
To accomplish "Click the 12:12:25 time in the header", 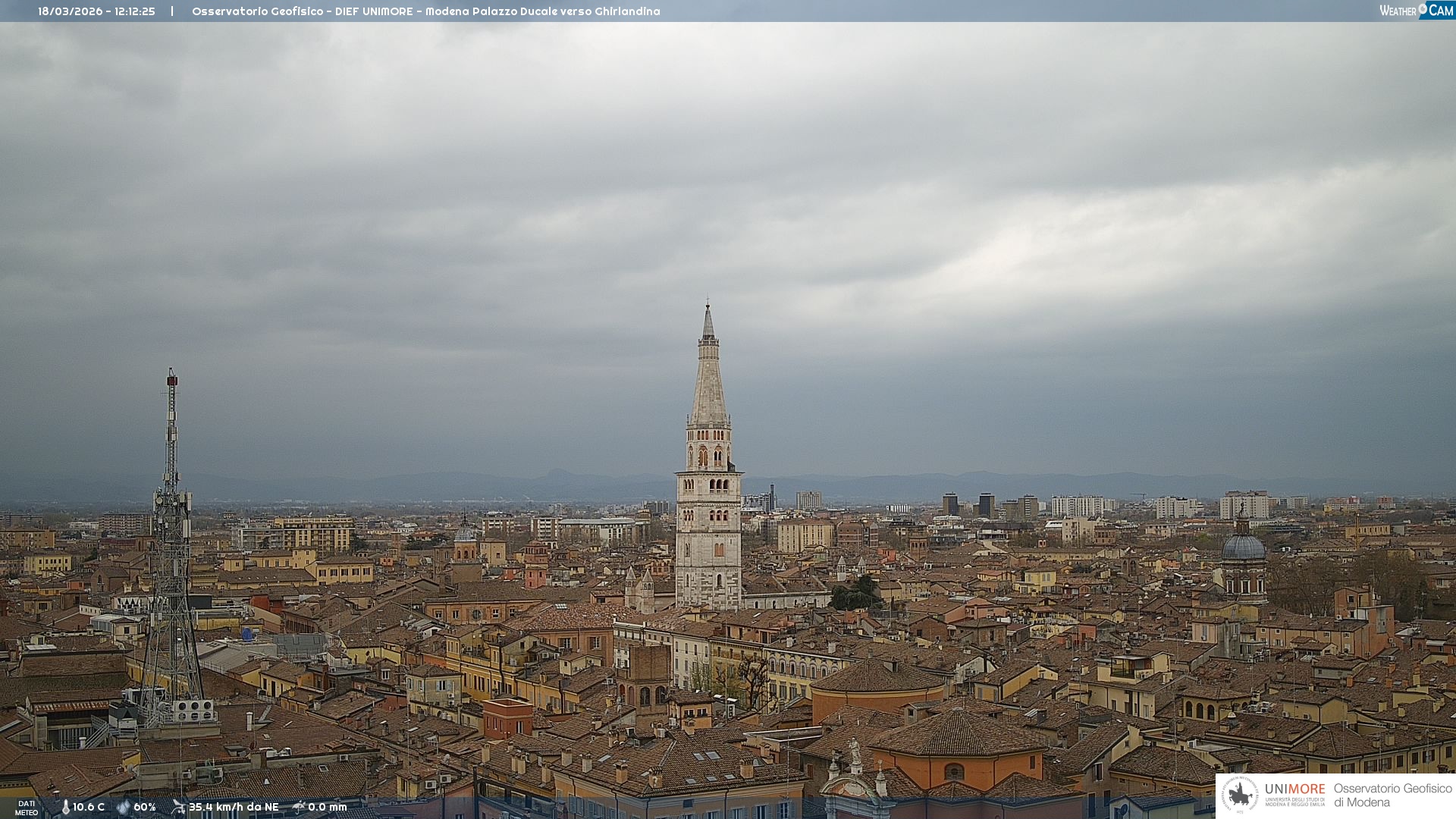I will click(135, 11).
